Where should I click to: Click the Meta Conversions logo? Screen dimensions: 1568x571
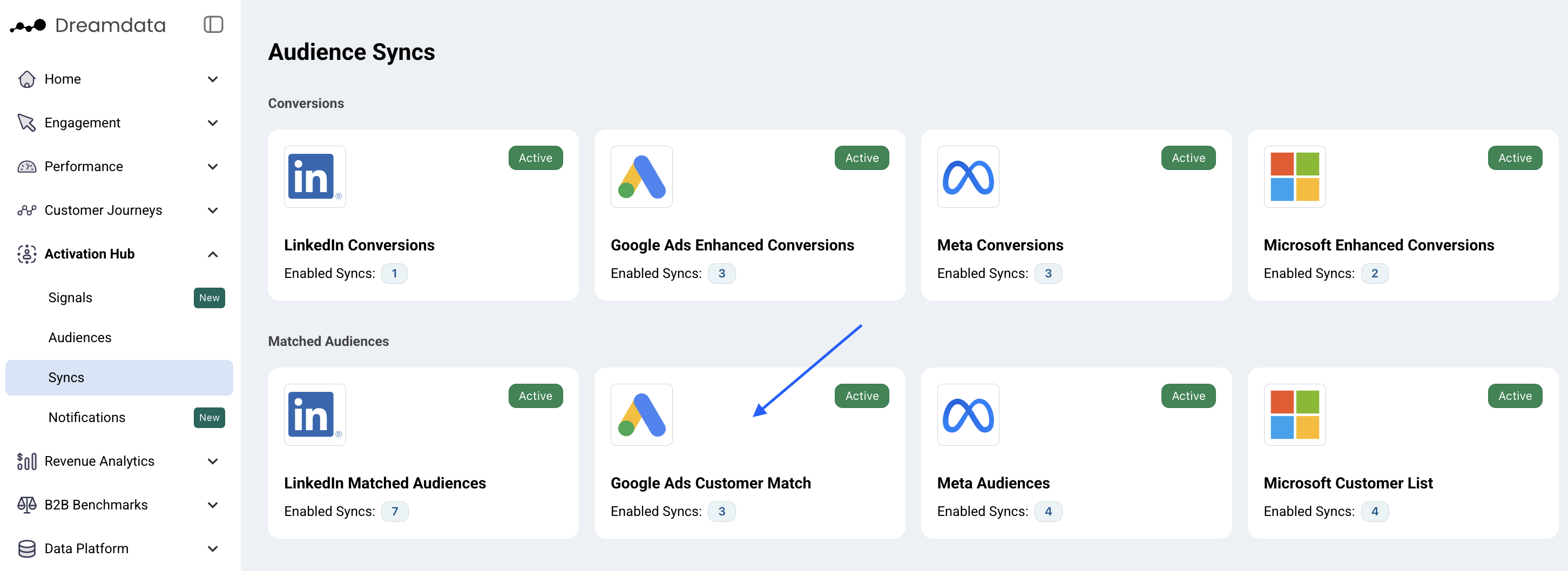click(968, 177)
